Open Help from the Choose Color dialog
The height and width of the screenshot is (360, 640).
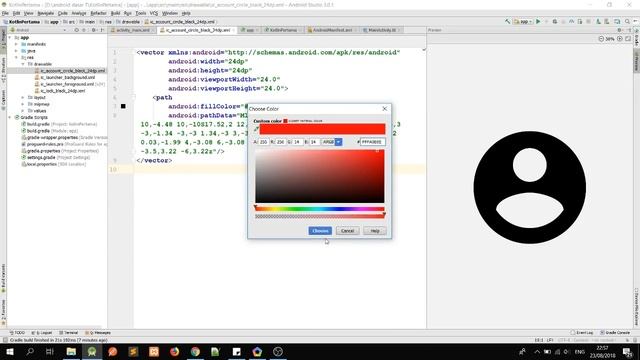[375, 231]
